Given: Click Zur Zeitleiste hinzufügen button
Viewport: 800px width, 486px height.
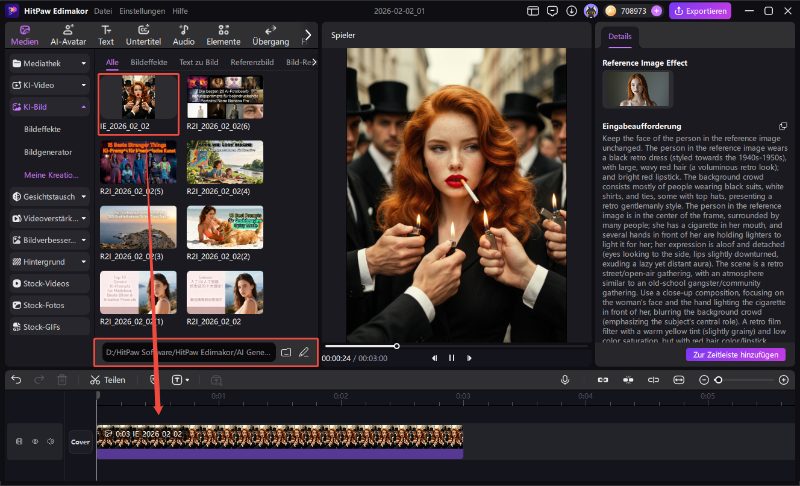Looking at the screenshot, I should click(x=738, y=355).
